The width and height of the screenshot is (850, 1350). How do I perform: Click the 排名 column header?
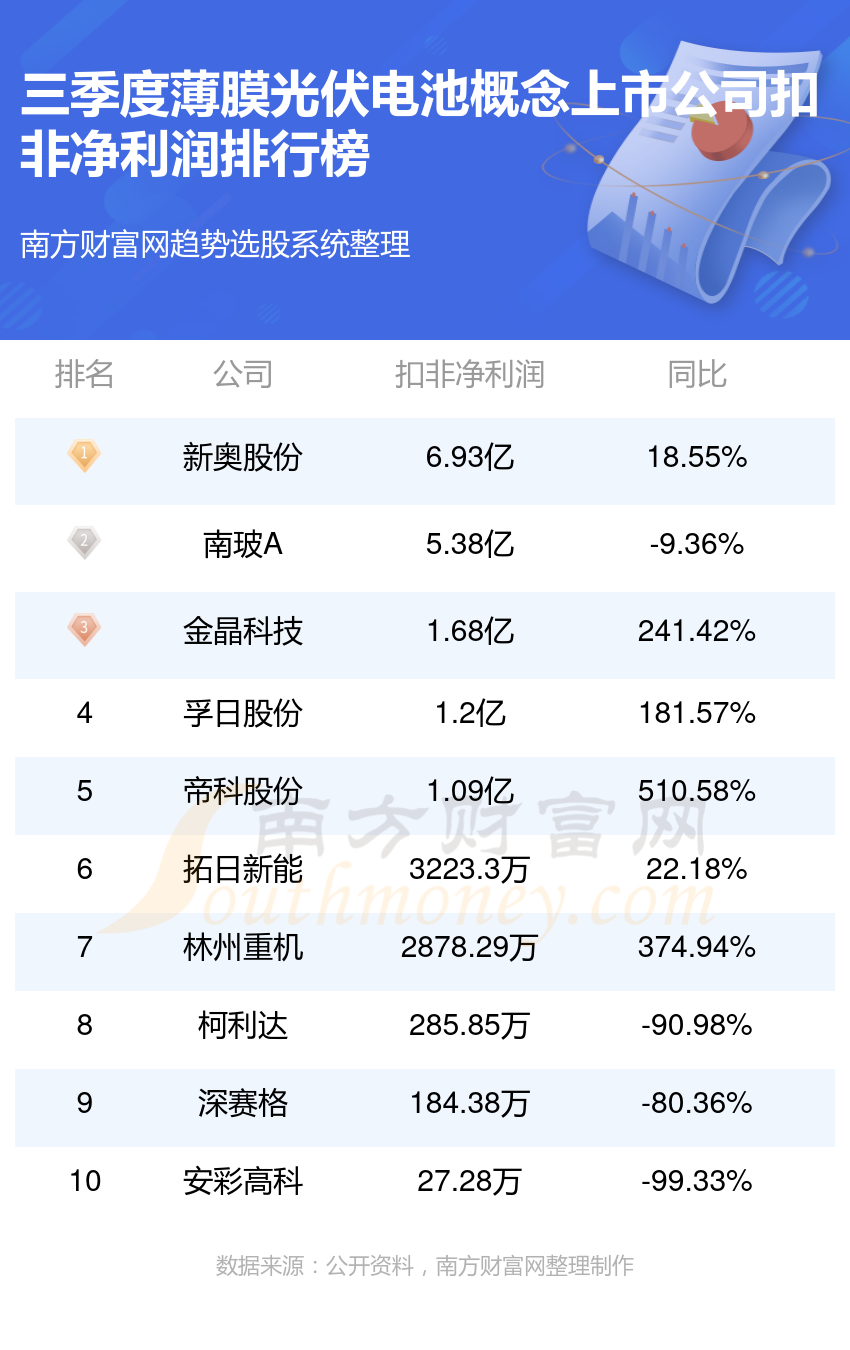coord(84,375)
